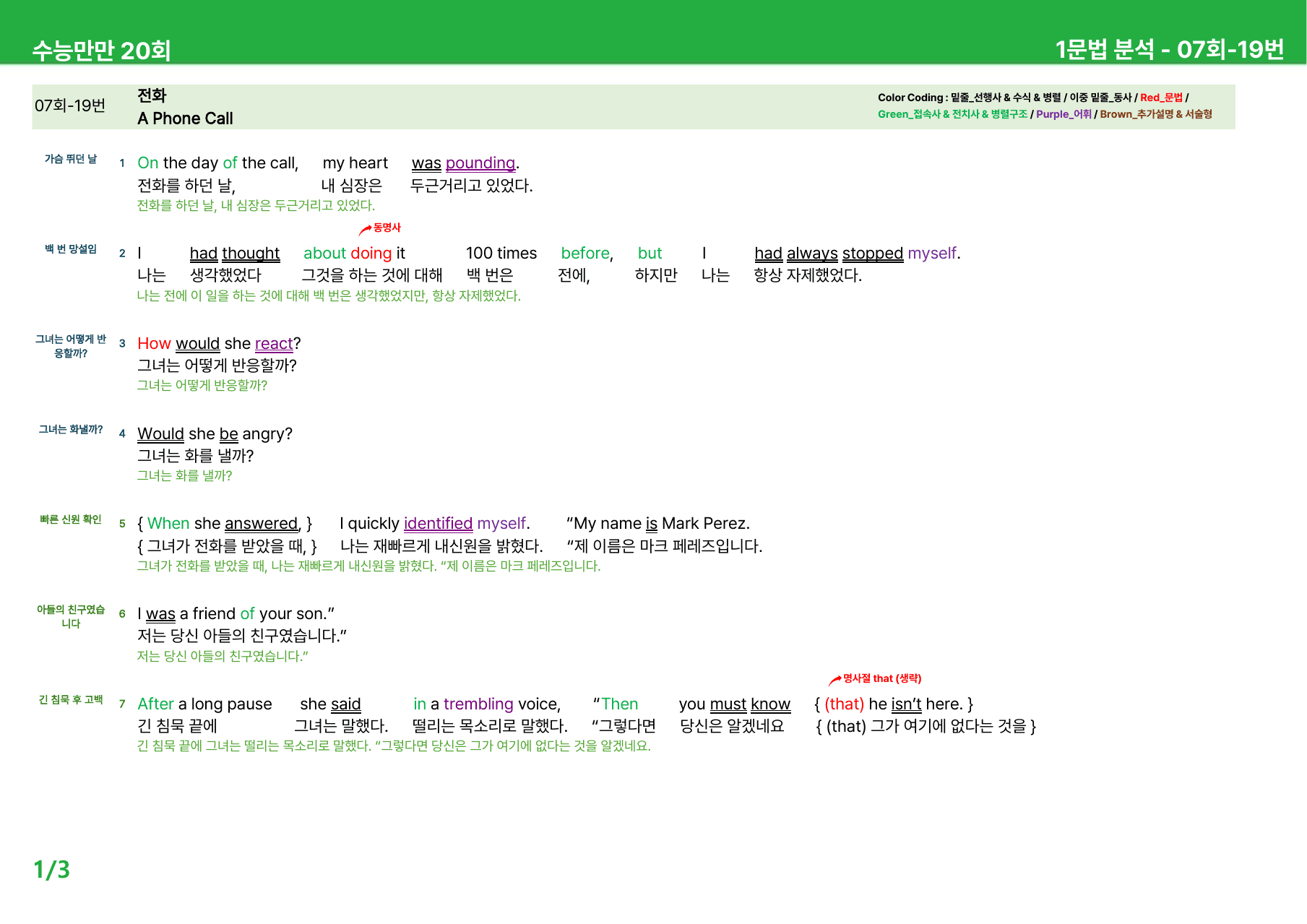
Task: Click the Red_문법 legend entry
Action: pyautogui.click(x=1161, y=98)
